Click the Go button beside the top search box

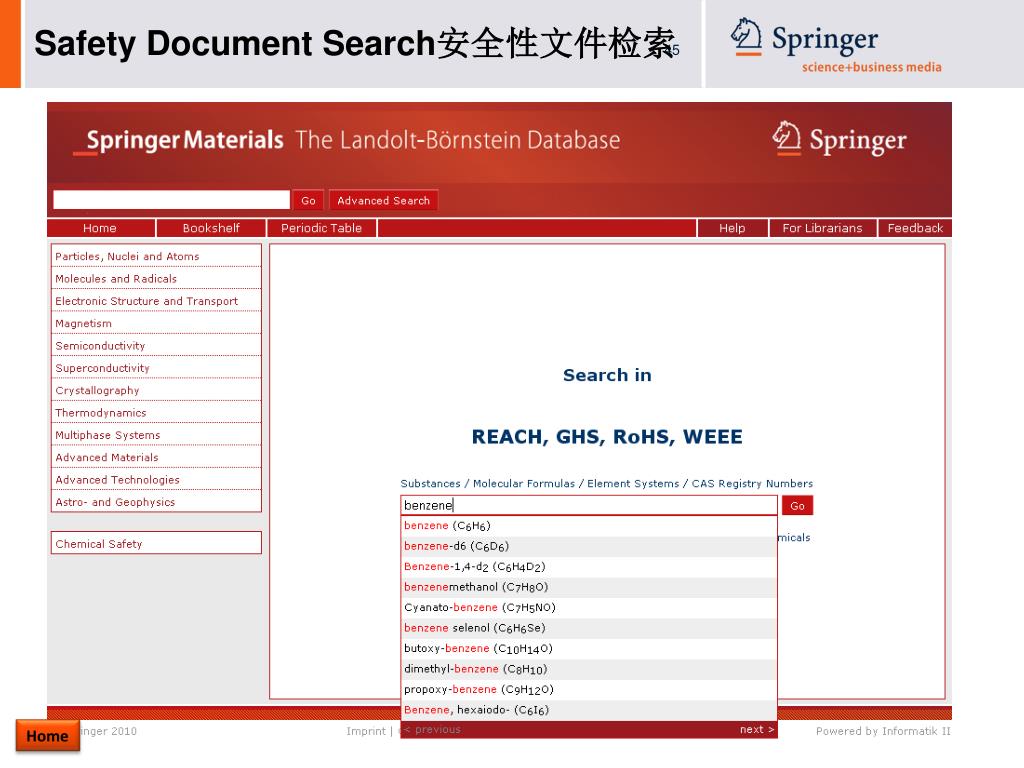[308, 200]
